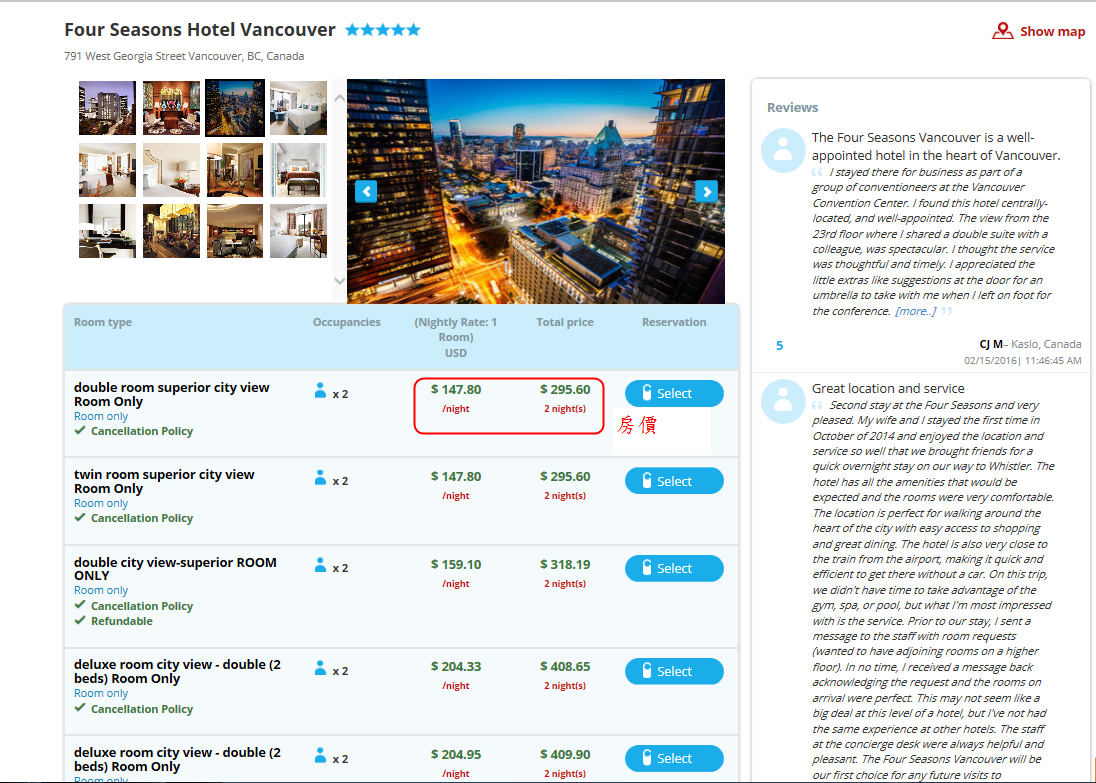Image resolution: width=1096 pixels, height=783 pixels.
Task: Click the 791 West Georgia Street address
Action: [184, 56]
